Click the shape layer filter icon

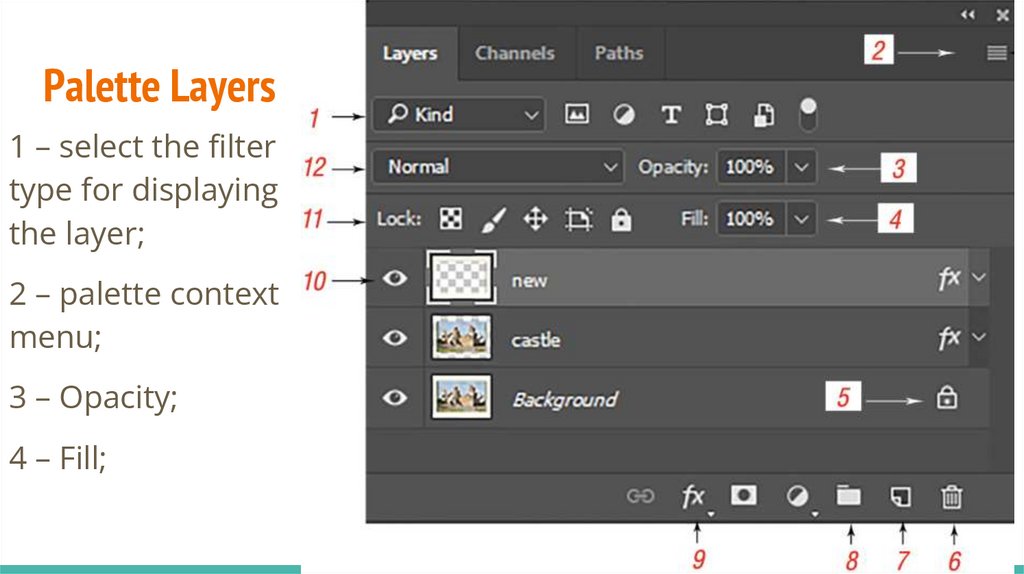716,115
